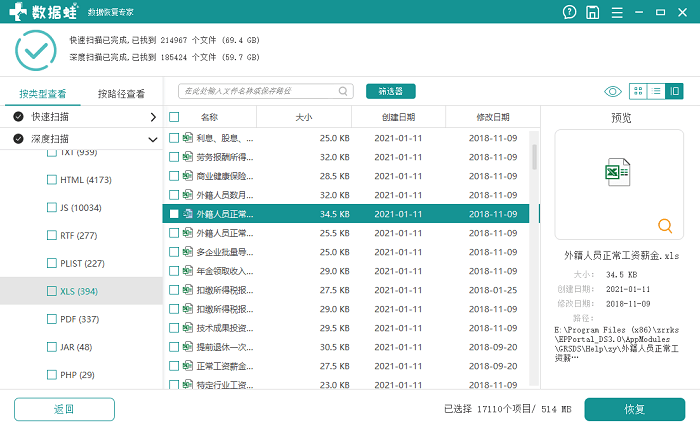Expand the 快速扫描 section arrow
This screenshot has height=437, width=700.
153,117
